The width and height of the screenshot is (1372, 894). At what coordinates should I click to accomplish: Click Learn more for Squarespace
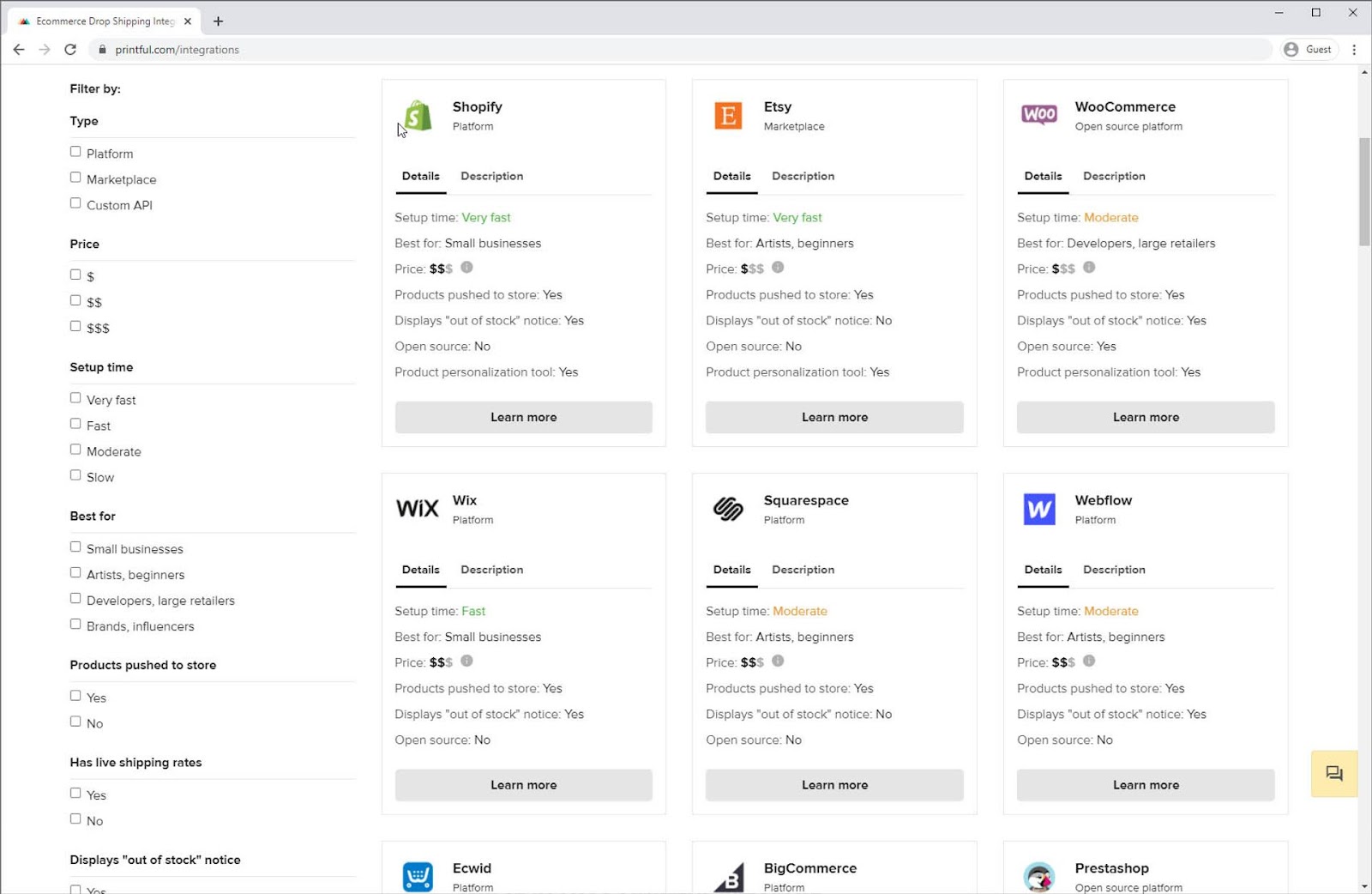[834, 785]
